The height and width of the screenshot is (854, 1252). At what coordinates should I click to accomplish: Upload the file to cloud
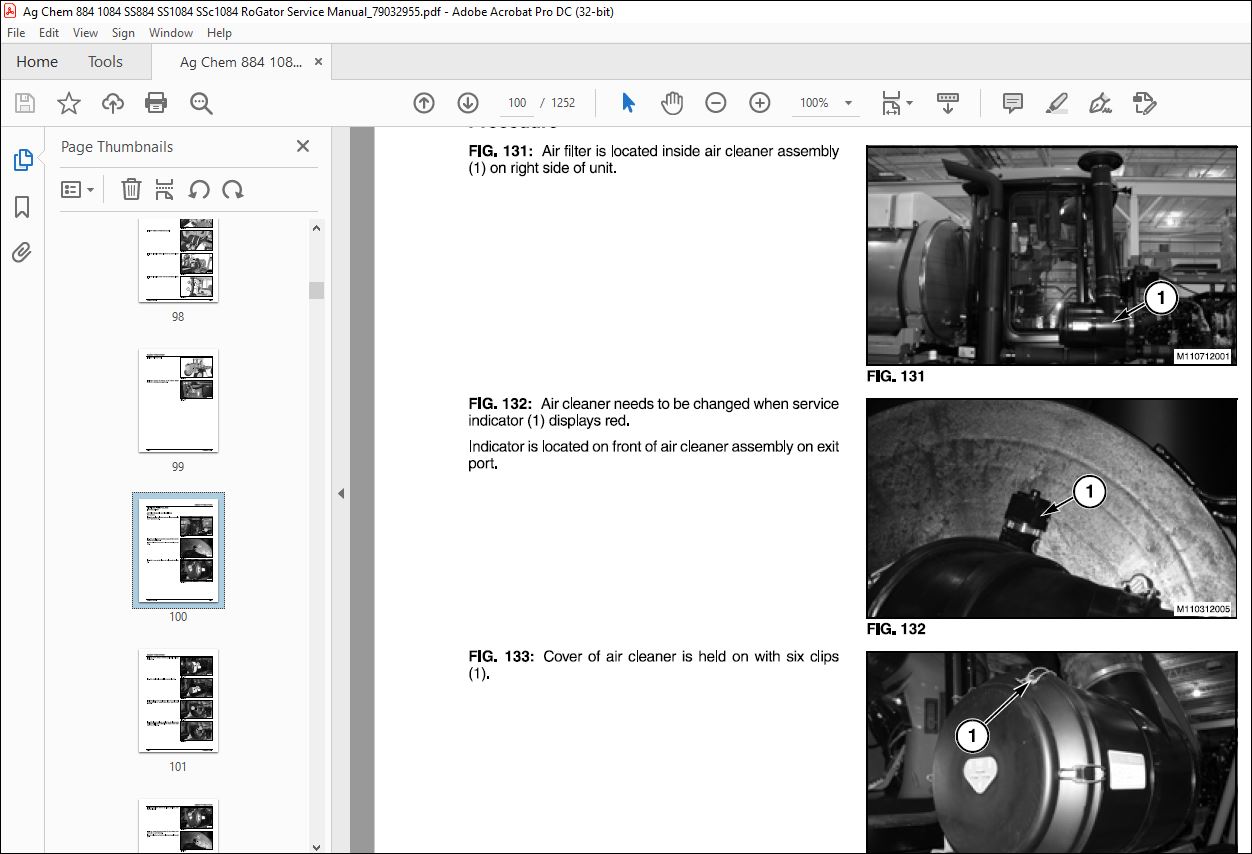coord(113,103)
